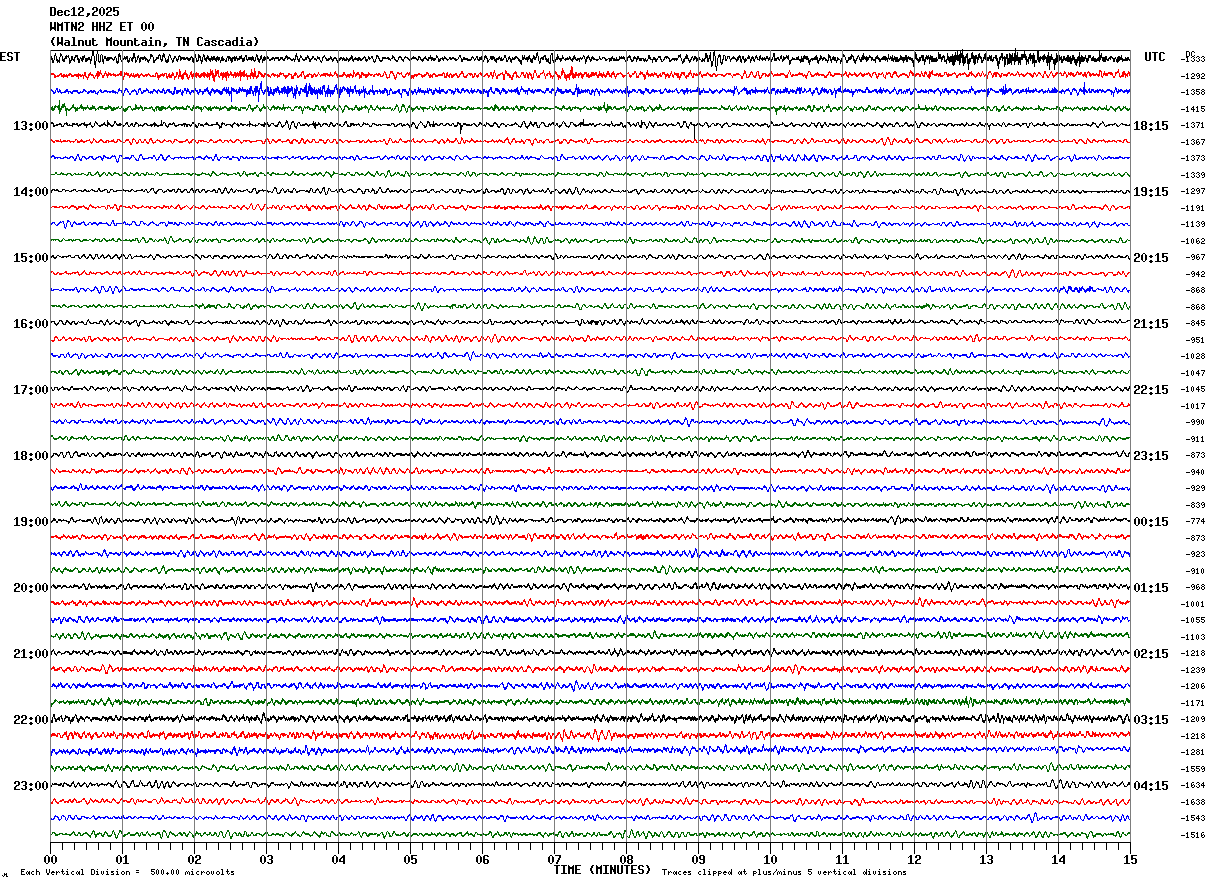Select minute mark 04 on the time axis
The width and height of the screenshot is (1210, 886).
coord(338,859)
